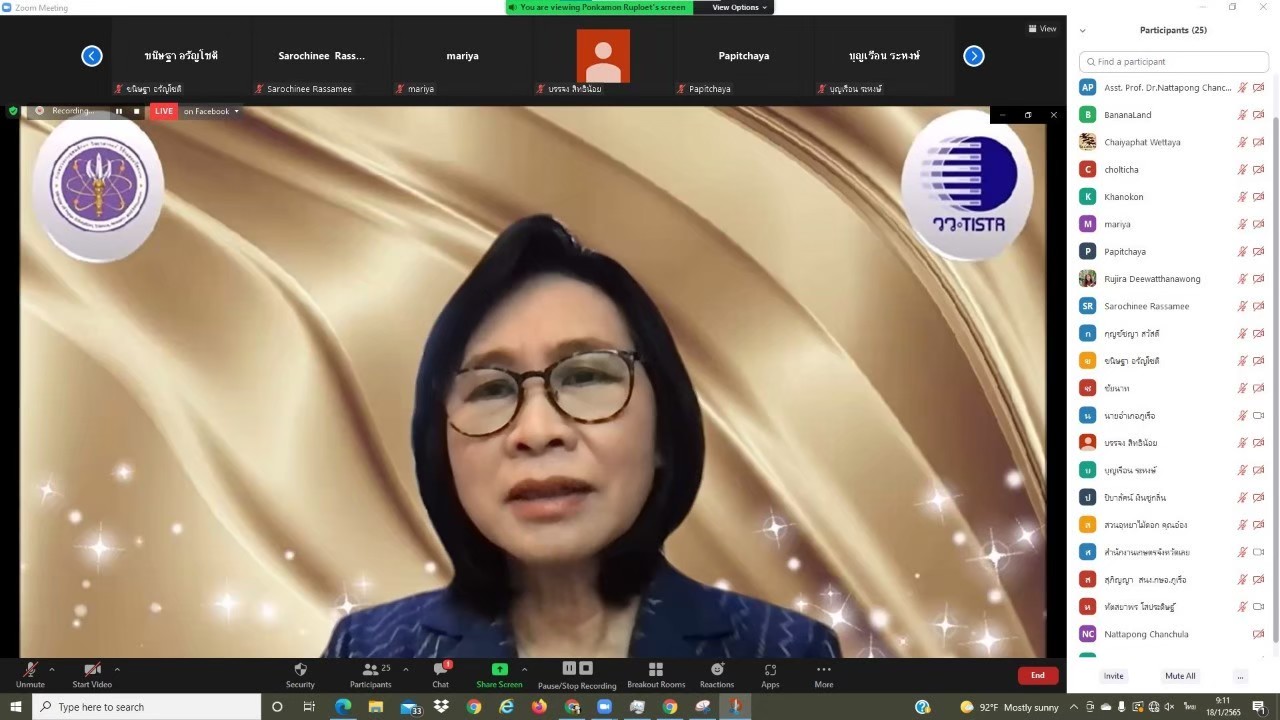
Task: Click the Unmute microphone icon
Action: point(30,669)
